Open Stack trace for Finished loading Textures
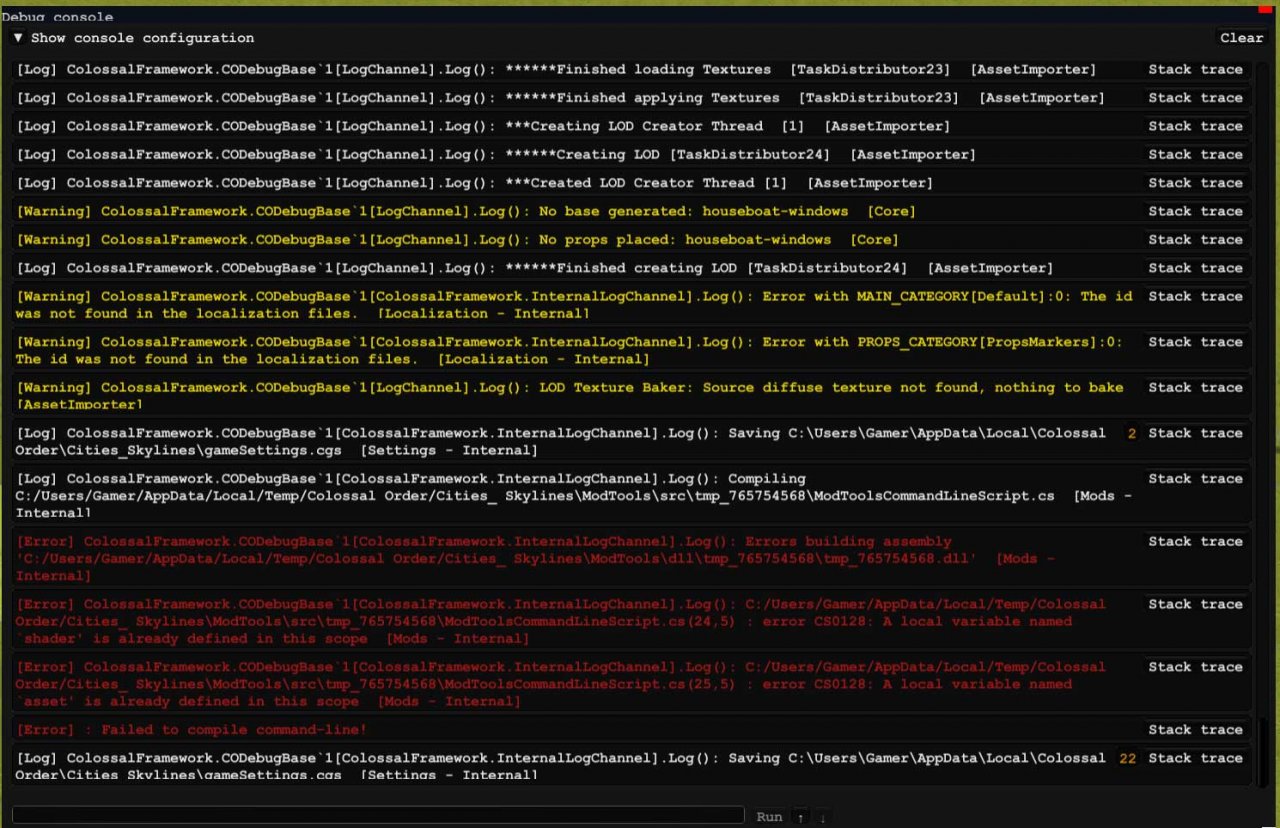 [x=1195, y=70]
